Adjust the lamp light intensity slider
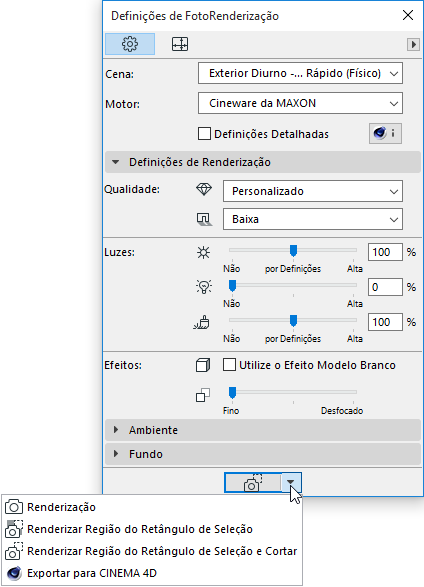 (293, 286)
